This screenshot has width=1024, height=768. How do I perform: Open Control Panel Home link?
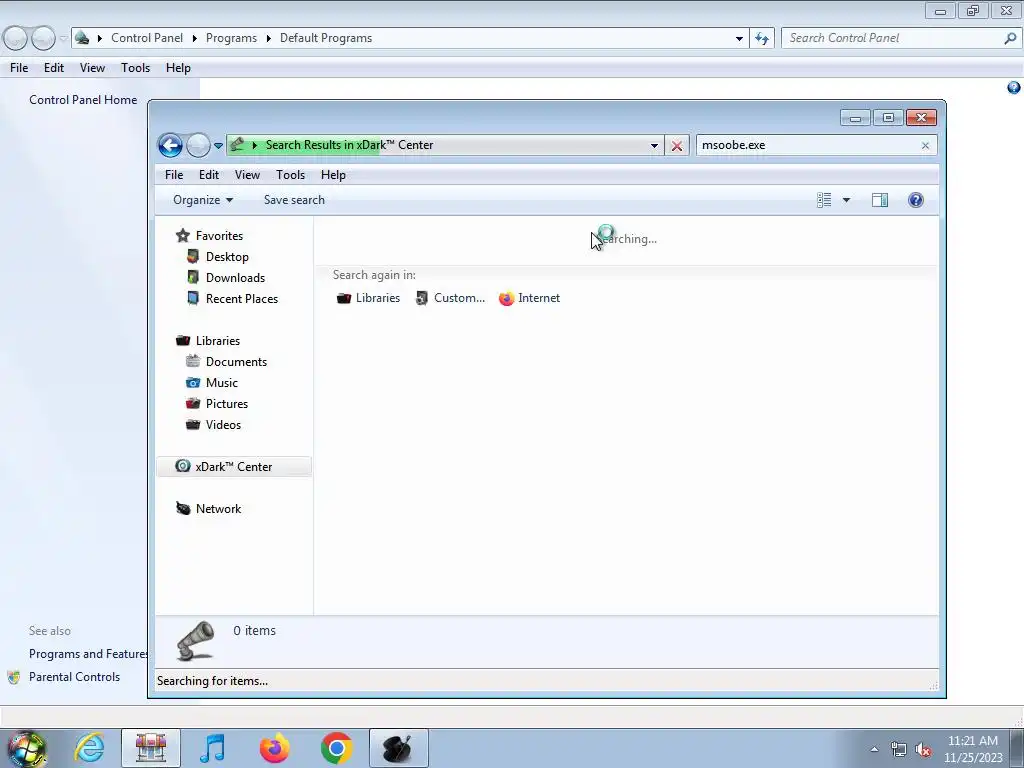coord(83,100)
